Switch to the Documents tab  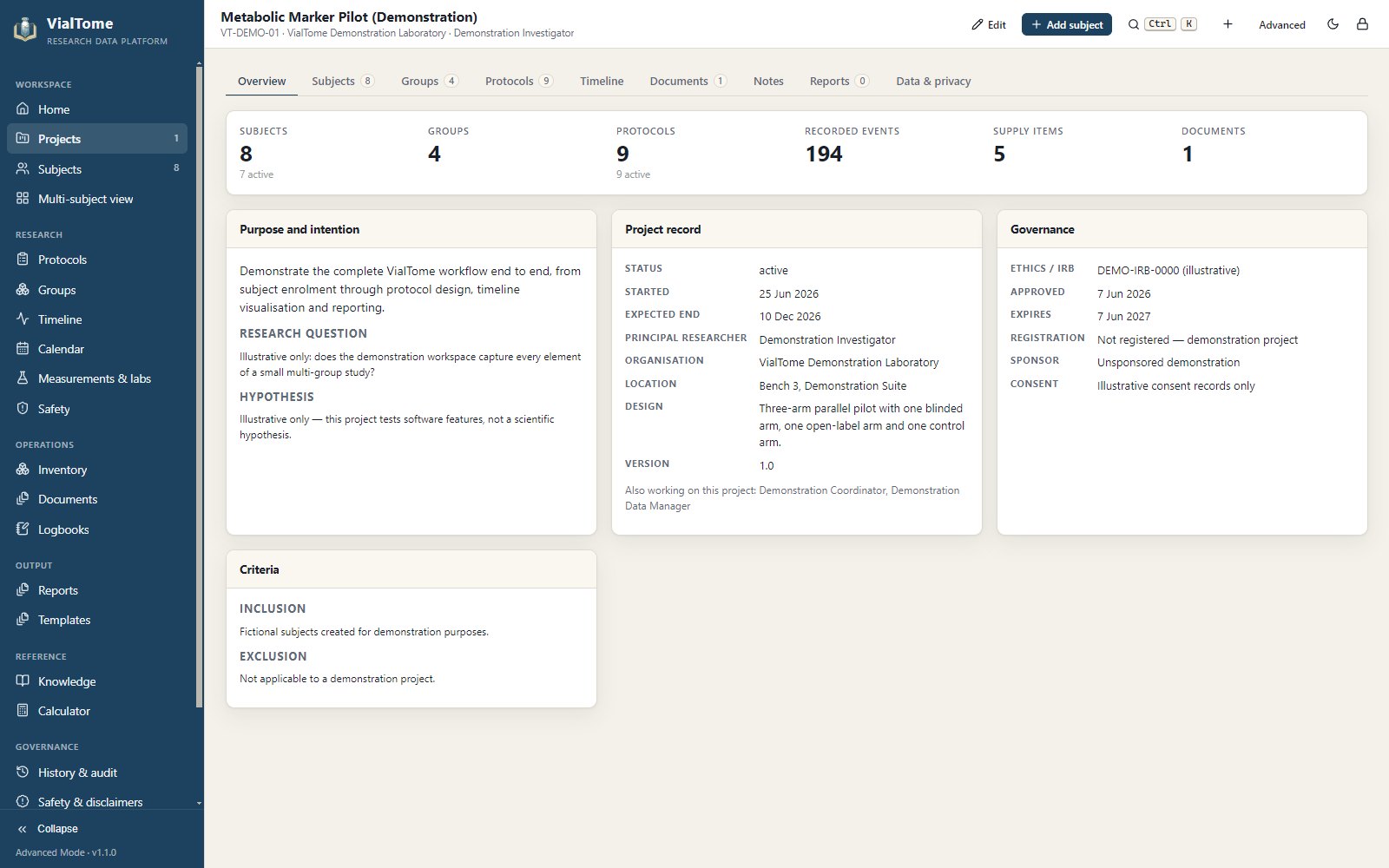tap(688, 81)
